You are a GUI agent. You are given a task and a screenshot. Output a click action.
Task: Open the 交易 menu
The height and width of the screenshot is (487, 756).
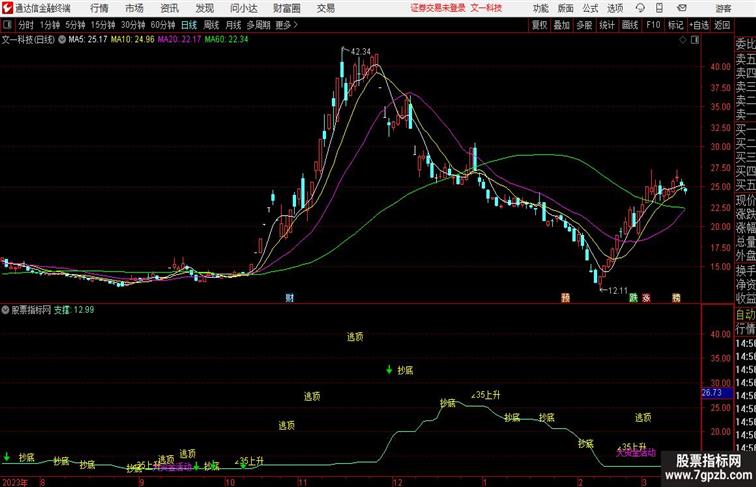(x=325, y=8)
